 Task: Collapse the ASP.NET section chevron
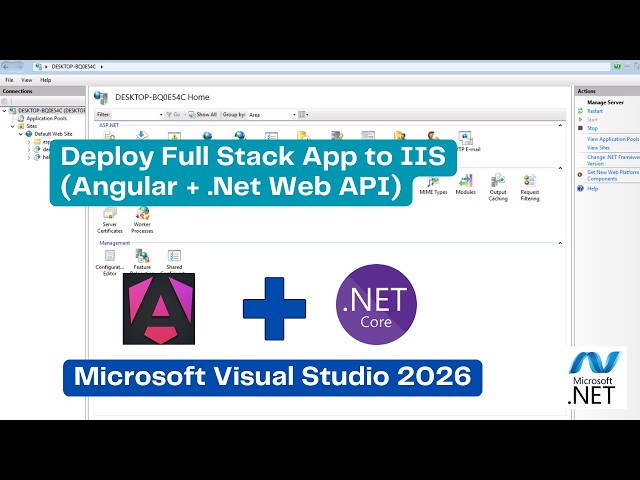point(560,125)
